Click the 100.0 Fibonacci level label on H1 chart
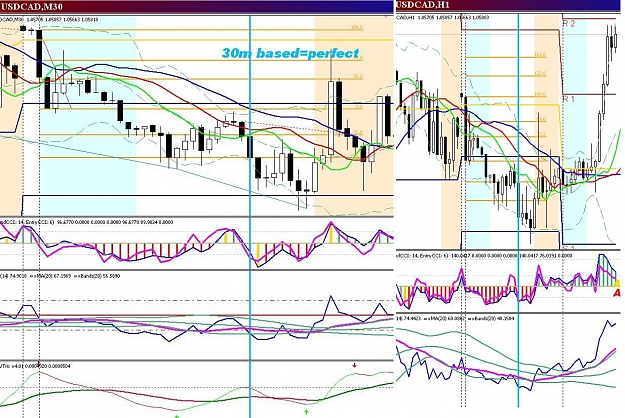 pos(540,95)
